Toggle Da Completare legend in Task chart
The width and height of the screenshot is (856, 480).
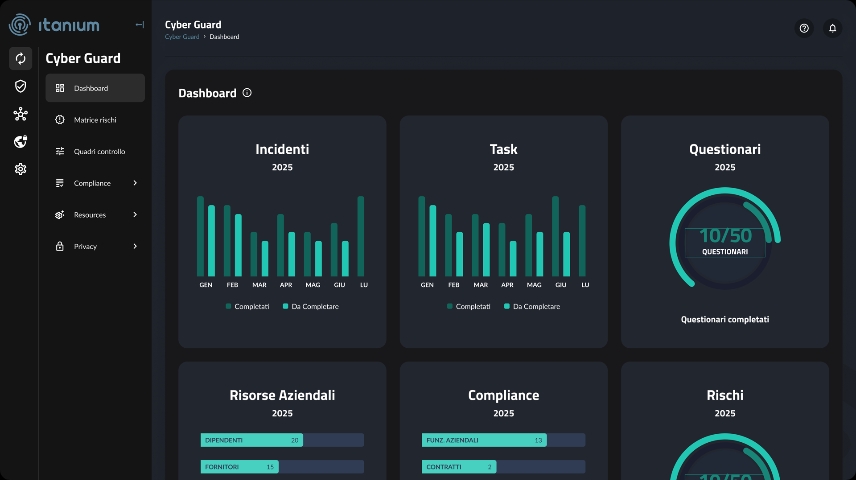(530, 306)
